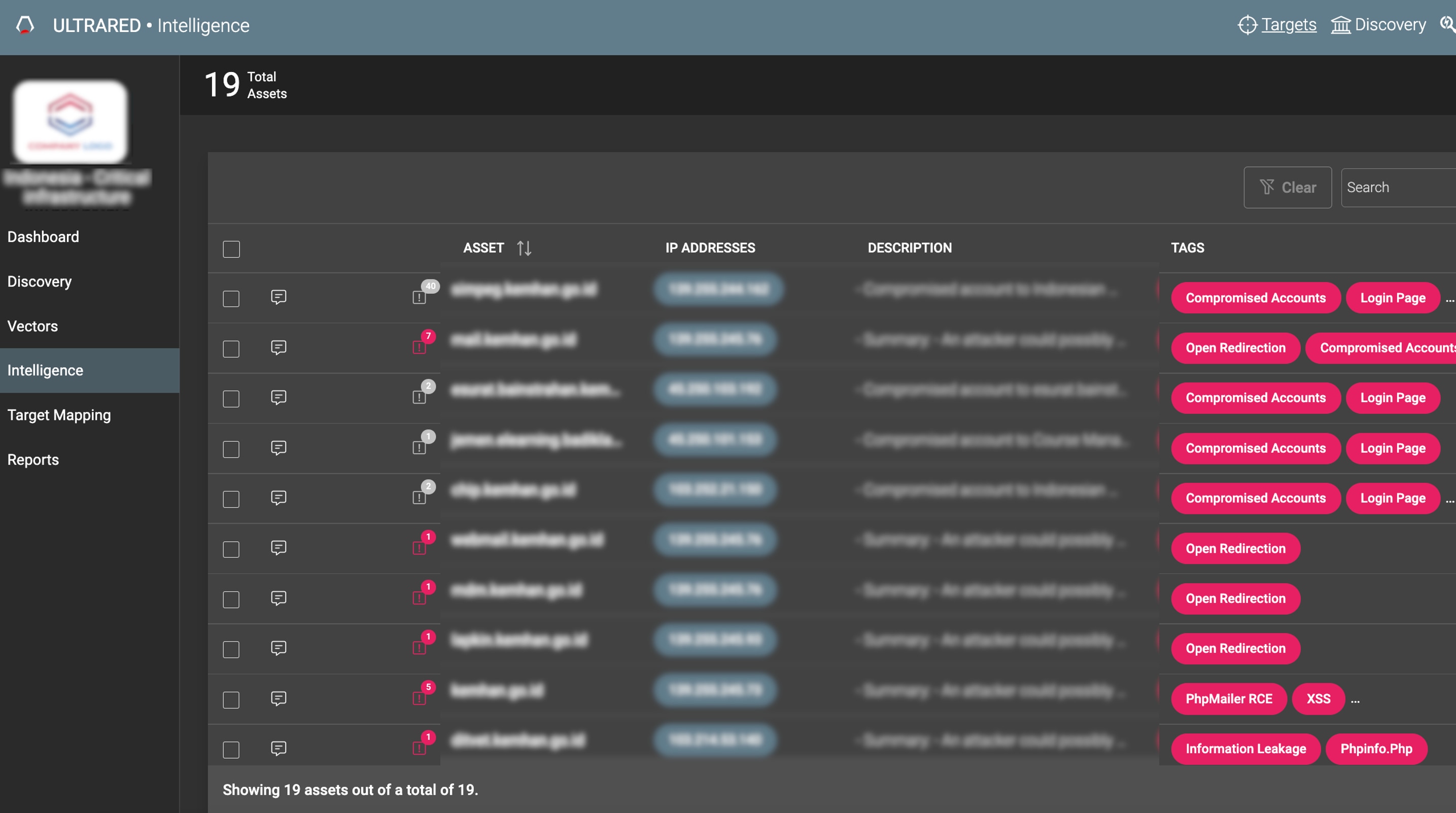Check the sixth row checkbox
The height and width of the screenshot is (813, 1456).
tap(231, 549)
